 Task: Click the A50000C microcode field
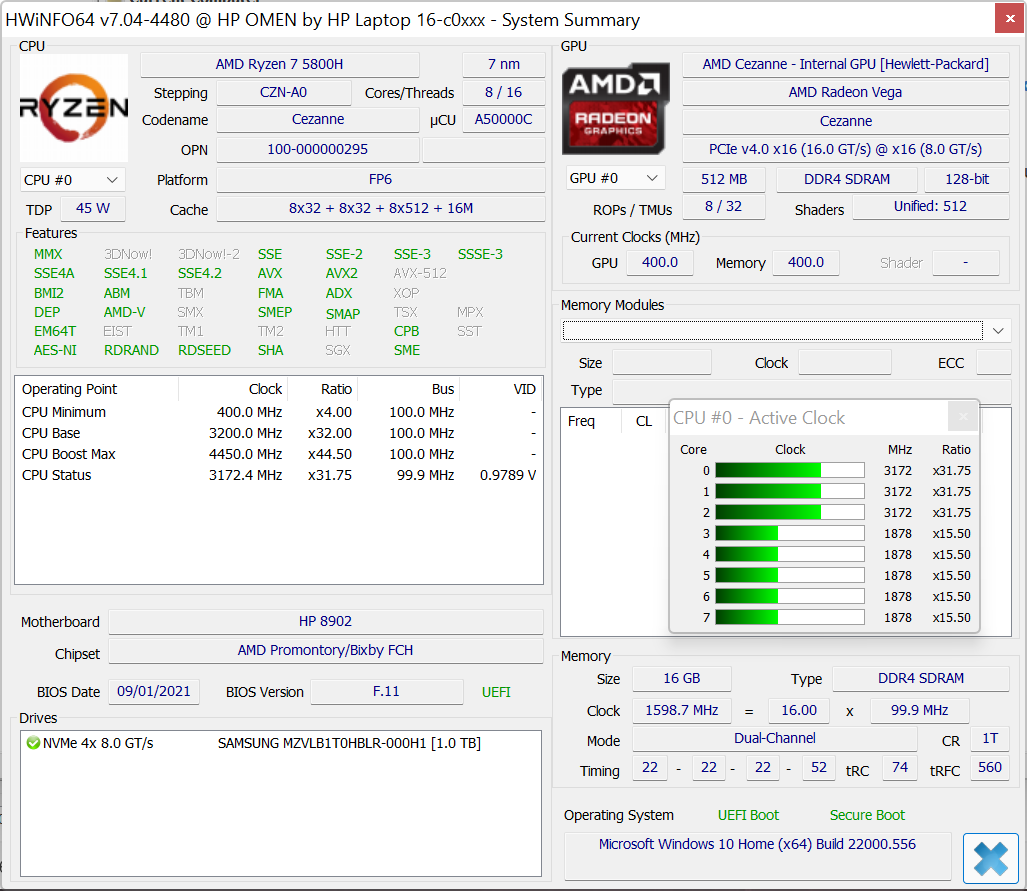[x=504, y=119]
